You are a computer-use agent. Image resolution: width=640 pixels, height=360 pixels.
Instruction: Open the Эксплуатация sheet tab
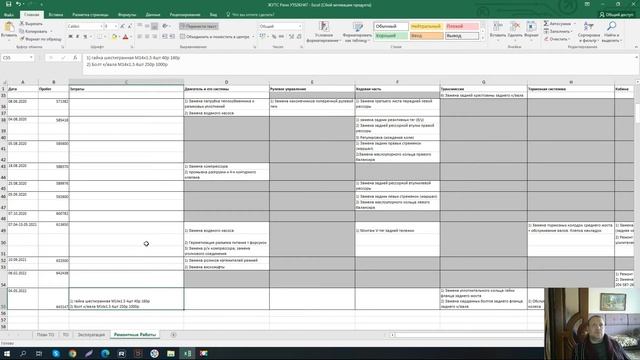click(x=91, y=335)
